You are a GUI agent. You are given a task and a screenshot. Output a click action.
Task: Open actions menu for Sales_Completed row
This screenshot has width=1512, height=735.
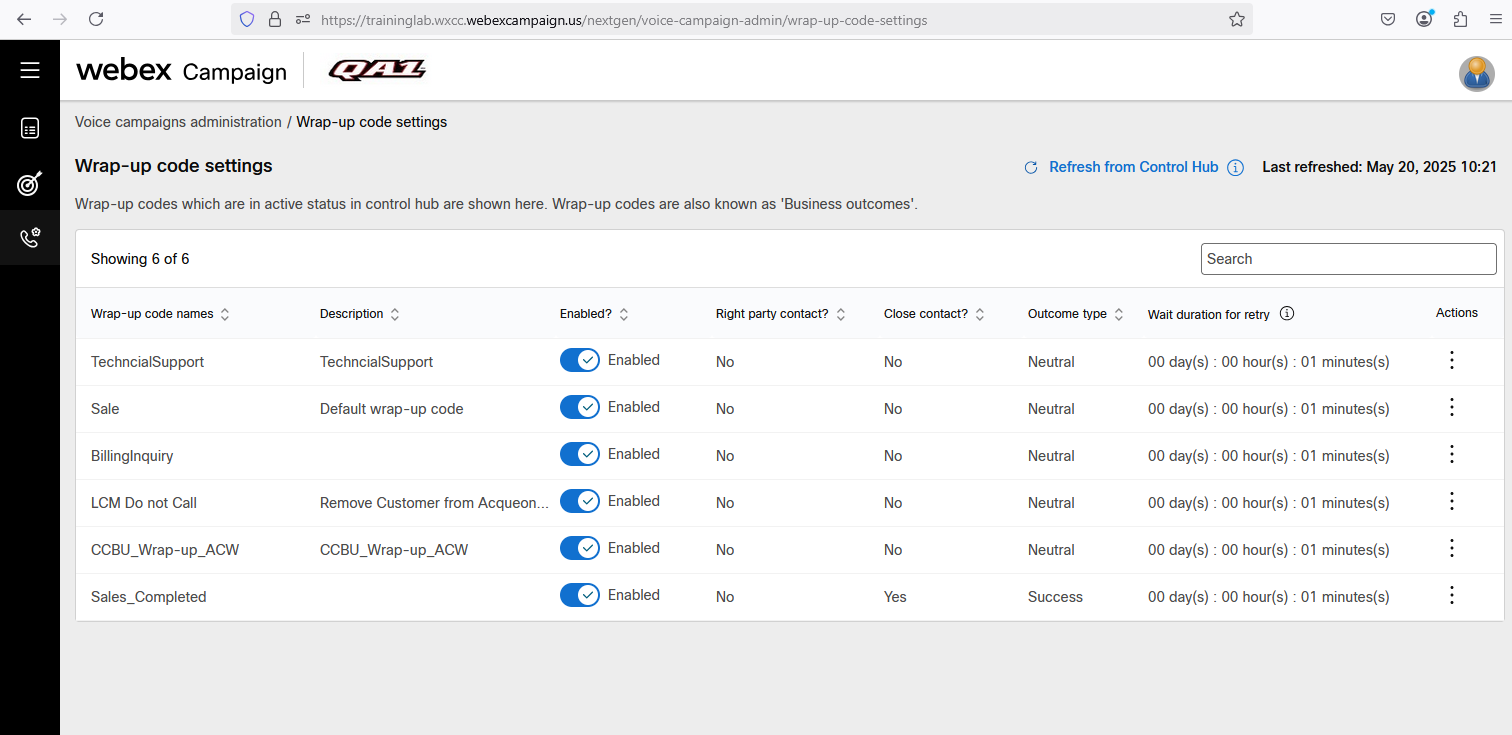pyautogui.click(x=1452, y=596)
